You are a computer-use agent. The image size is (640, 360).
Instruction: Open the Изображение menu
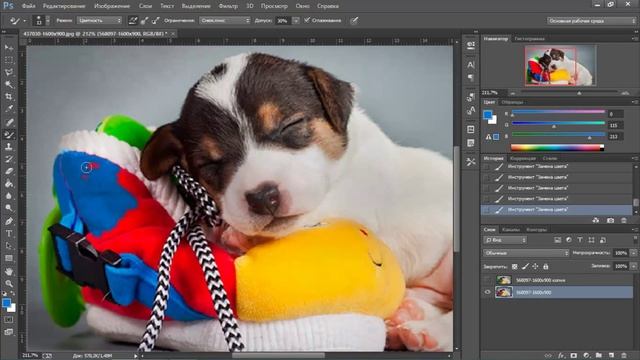[112, 6]
